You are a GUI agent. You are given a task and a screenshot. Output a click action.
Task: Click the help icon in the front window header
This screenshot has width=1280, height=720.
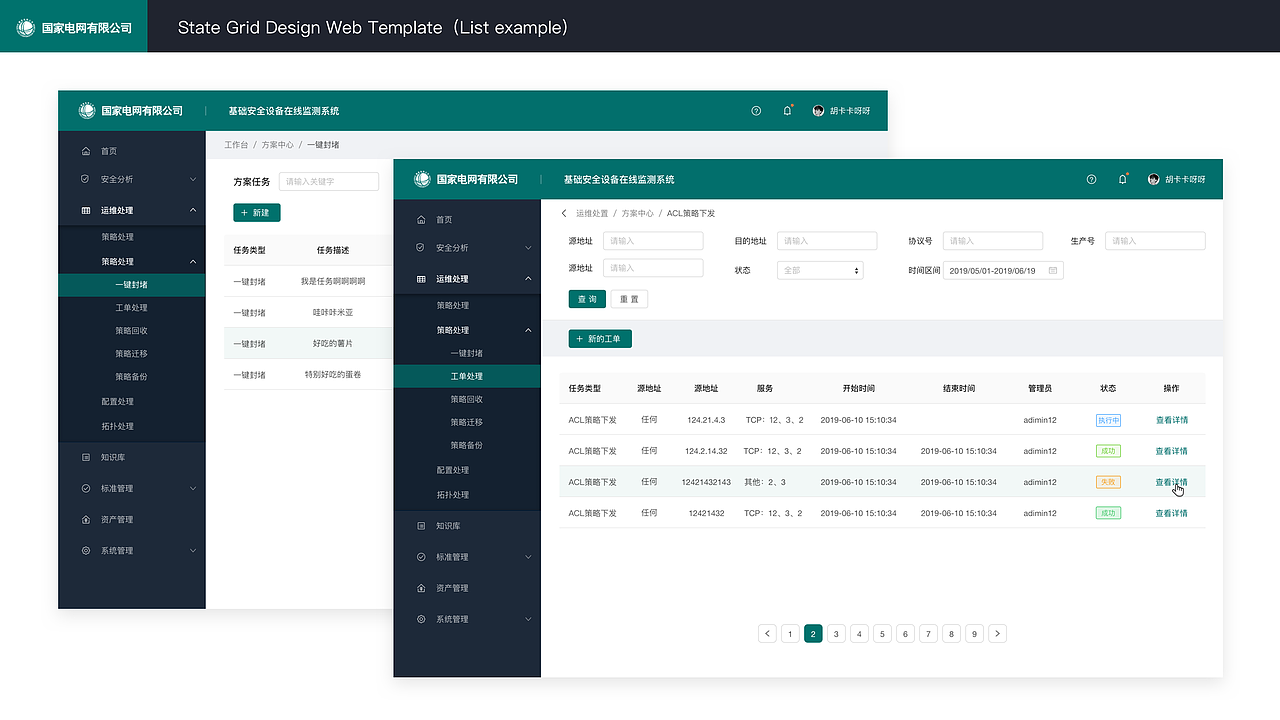tap(1091, 179)
